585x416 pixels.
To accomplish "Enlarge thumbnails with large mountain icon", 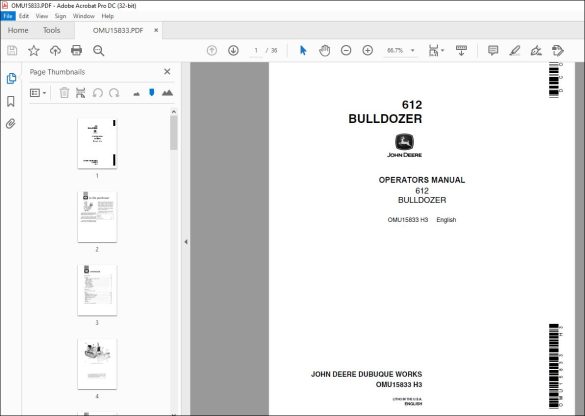I will pos(167,93).
